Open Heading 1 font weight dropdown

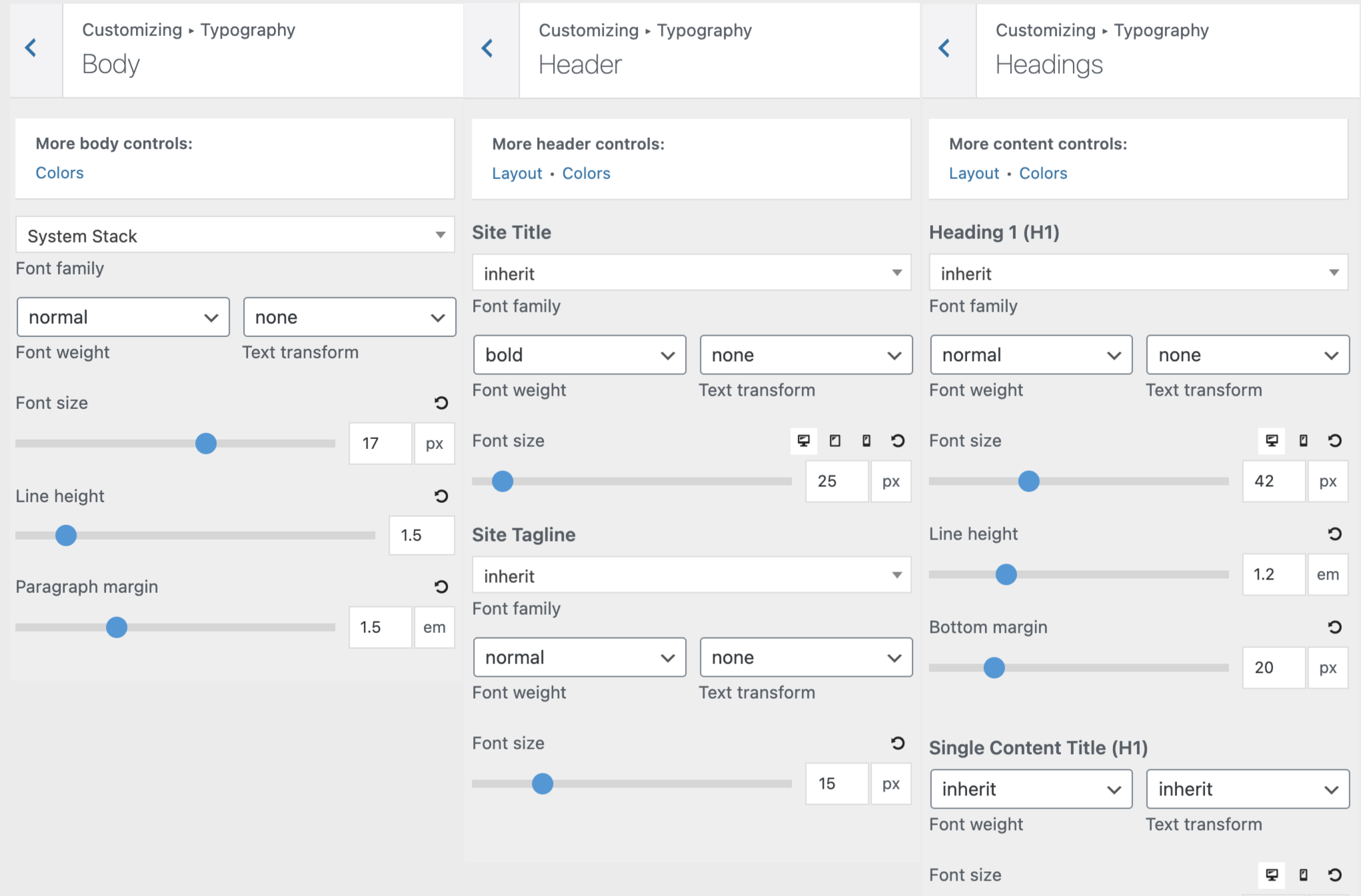(1032, 355)
